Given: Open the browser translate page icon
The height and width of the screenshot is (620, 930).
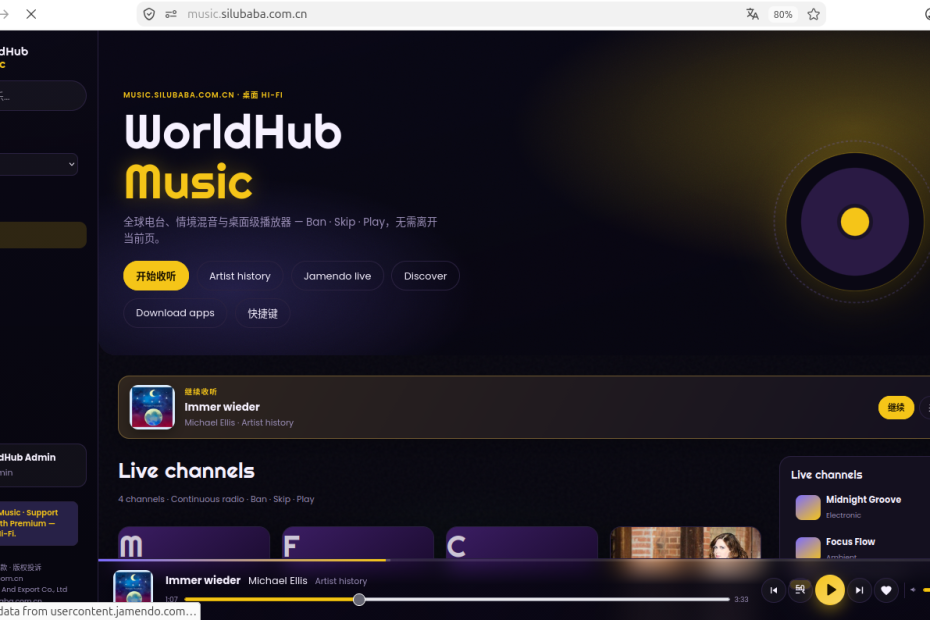Looking at the screenshot, I should click(x=752, y=14).
